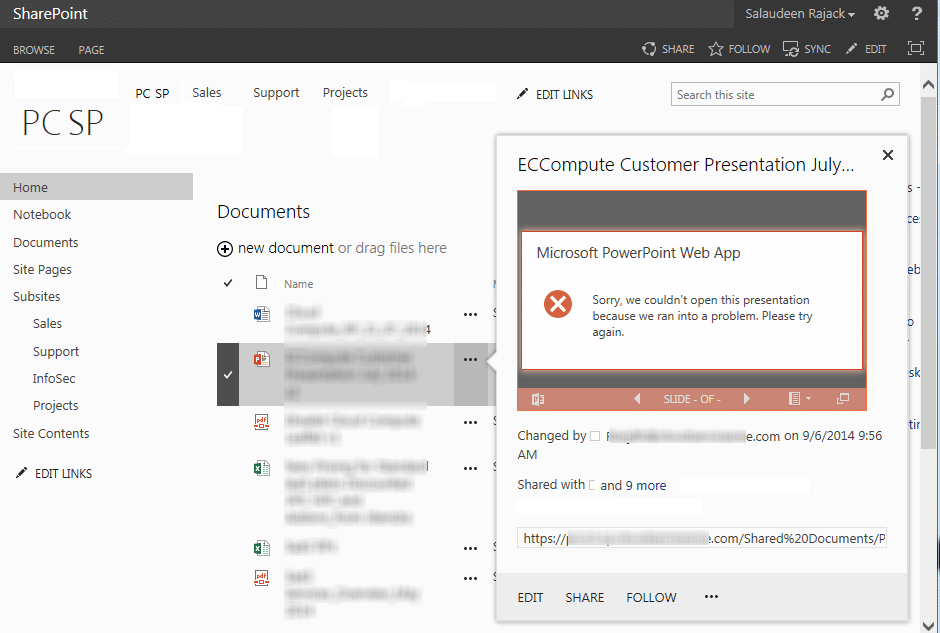Viewport: 940px width, 633px height.
Task: Click the settings gear icon
Action: point(881,13)
